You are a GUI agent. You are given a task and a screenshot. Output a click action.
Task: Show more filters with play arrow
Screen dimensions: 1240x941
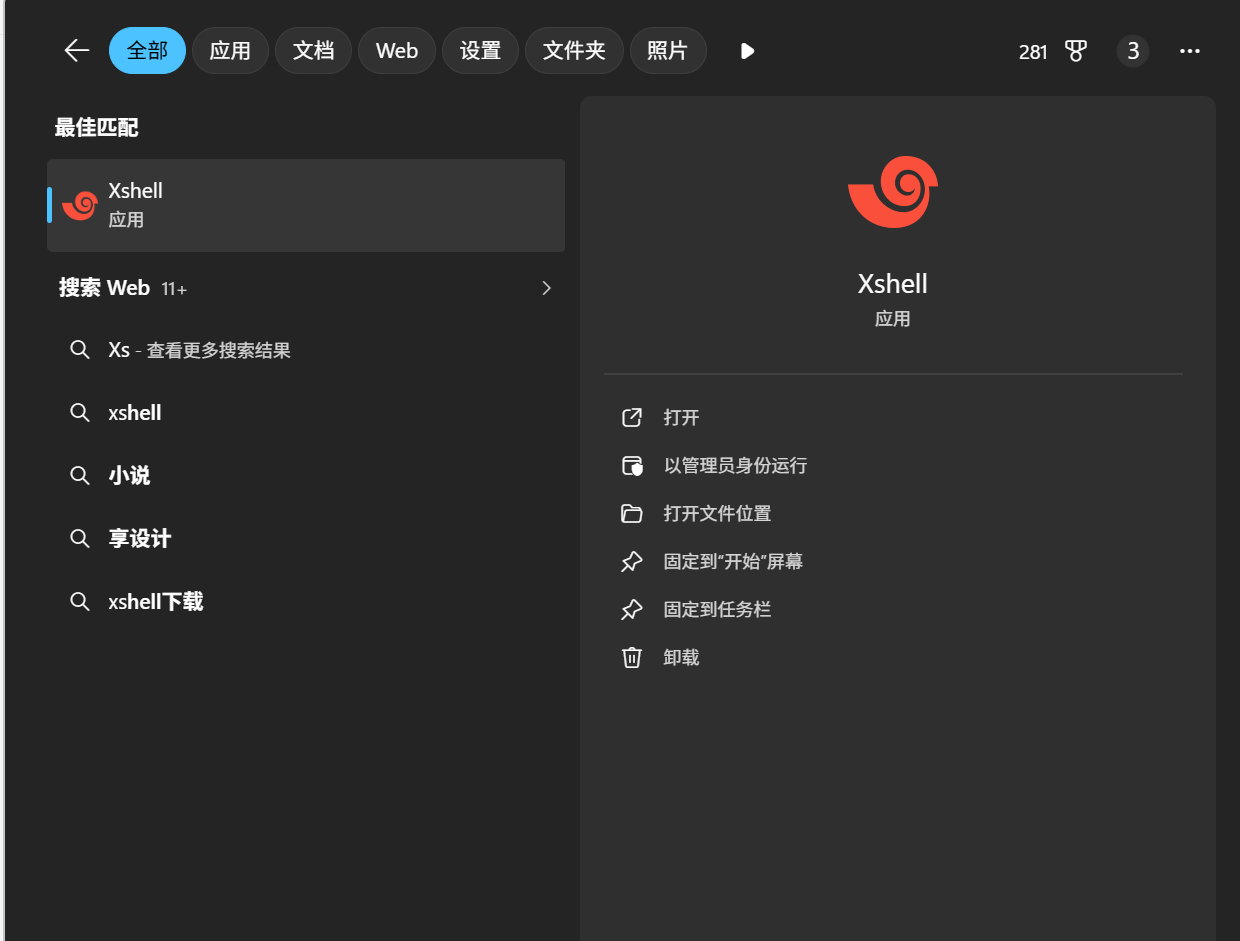tap(747, 51)
